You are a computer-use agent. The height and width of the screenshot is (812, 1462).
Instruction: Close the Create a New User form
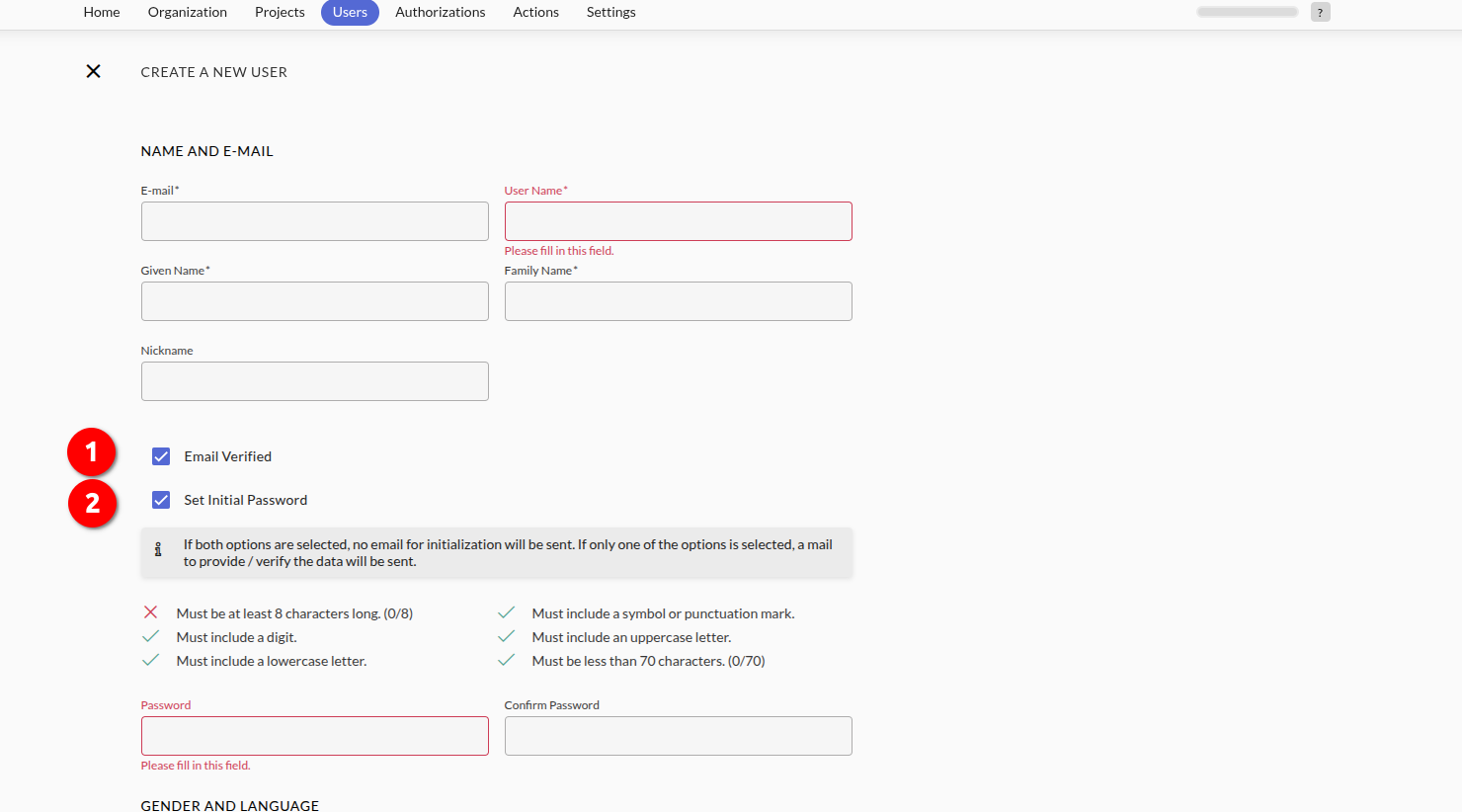coord(93,71)
